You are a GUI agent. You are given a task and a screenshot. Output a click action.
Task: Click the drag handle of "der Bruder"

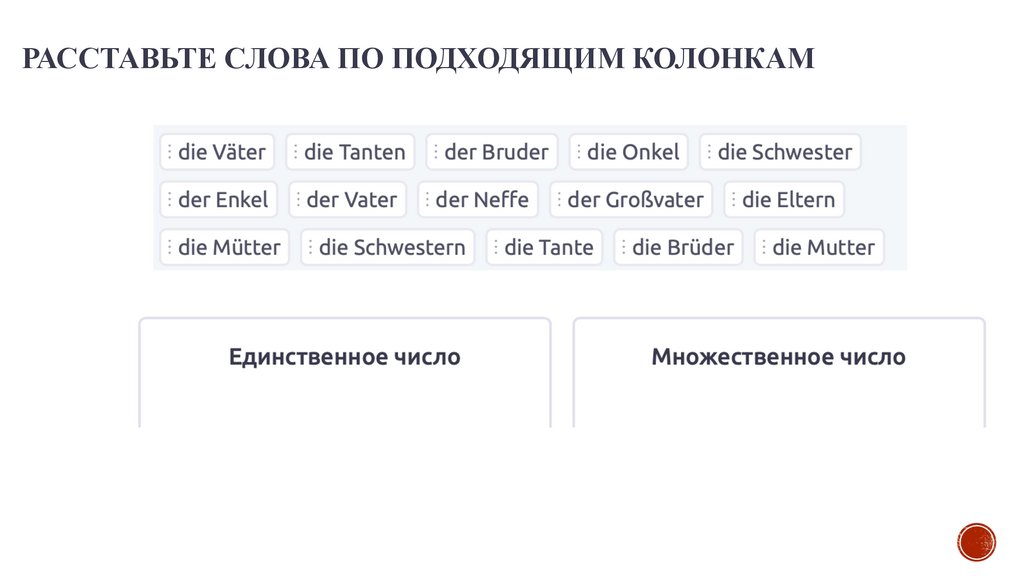tap(436, 152)
